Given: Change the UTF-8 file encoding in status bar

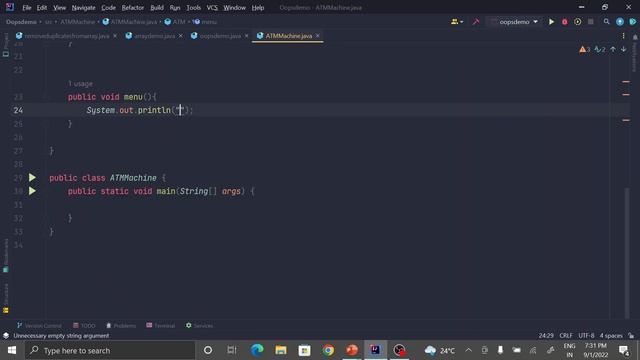Looking at the screenshot, I should tap(586, 336).
